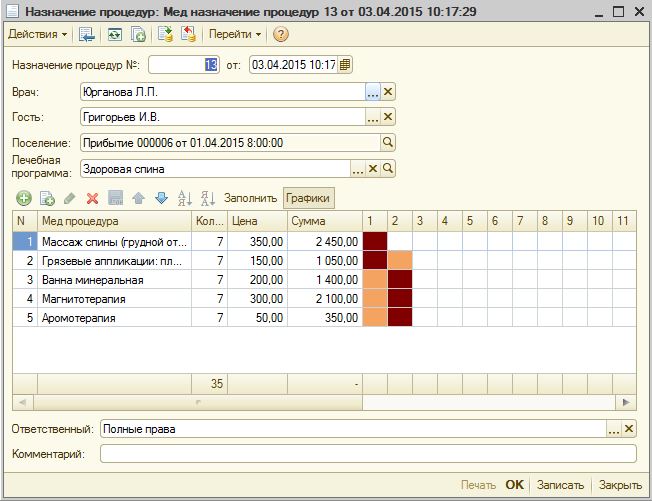Screen dimensions: 652x501
Task: Click the unpost document icon with red arrow
Action: (x=188, y=35)
